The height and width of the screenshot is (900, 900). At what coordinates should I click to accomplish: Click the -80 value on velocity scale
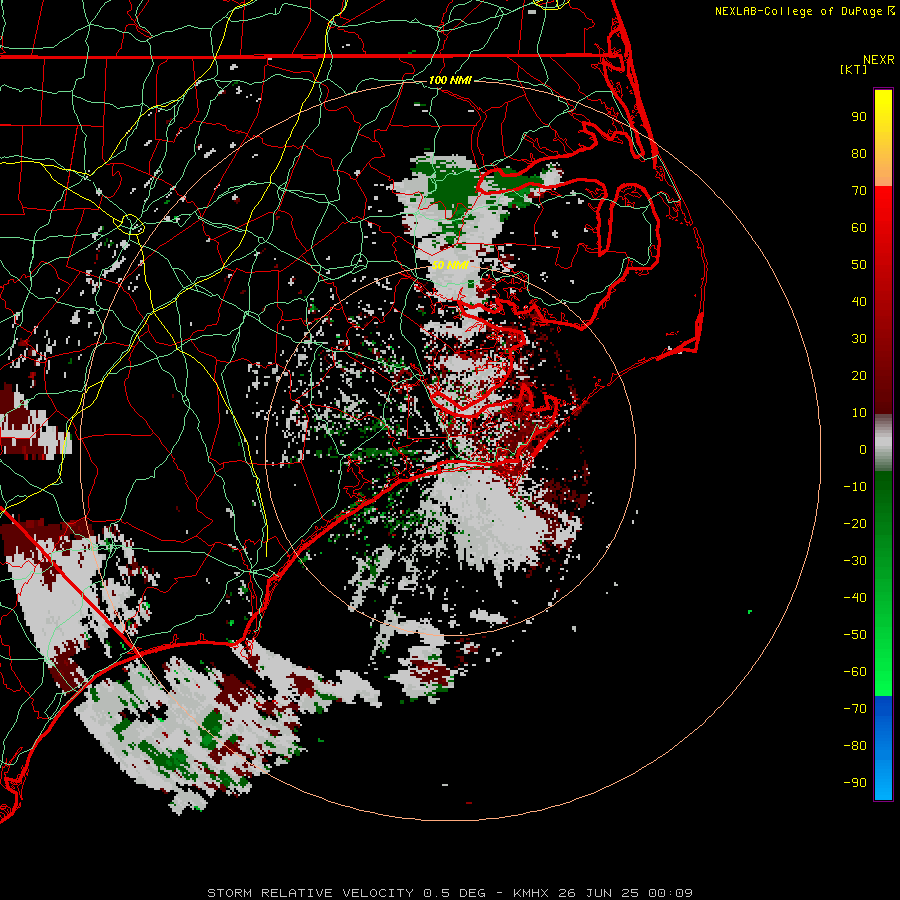tap(855, 746)
